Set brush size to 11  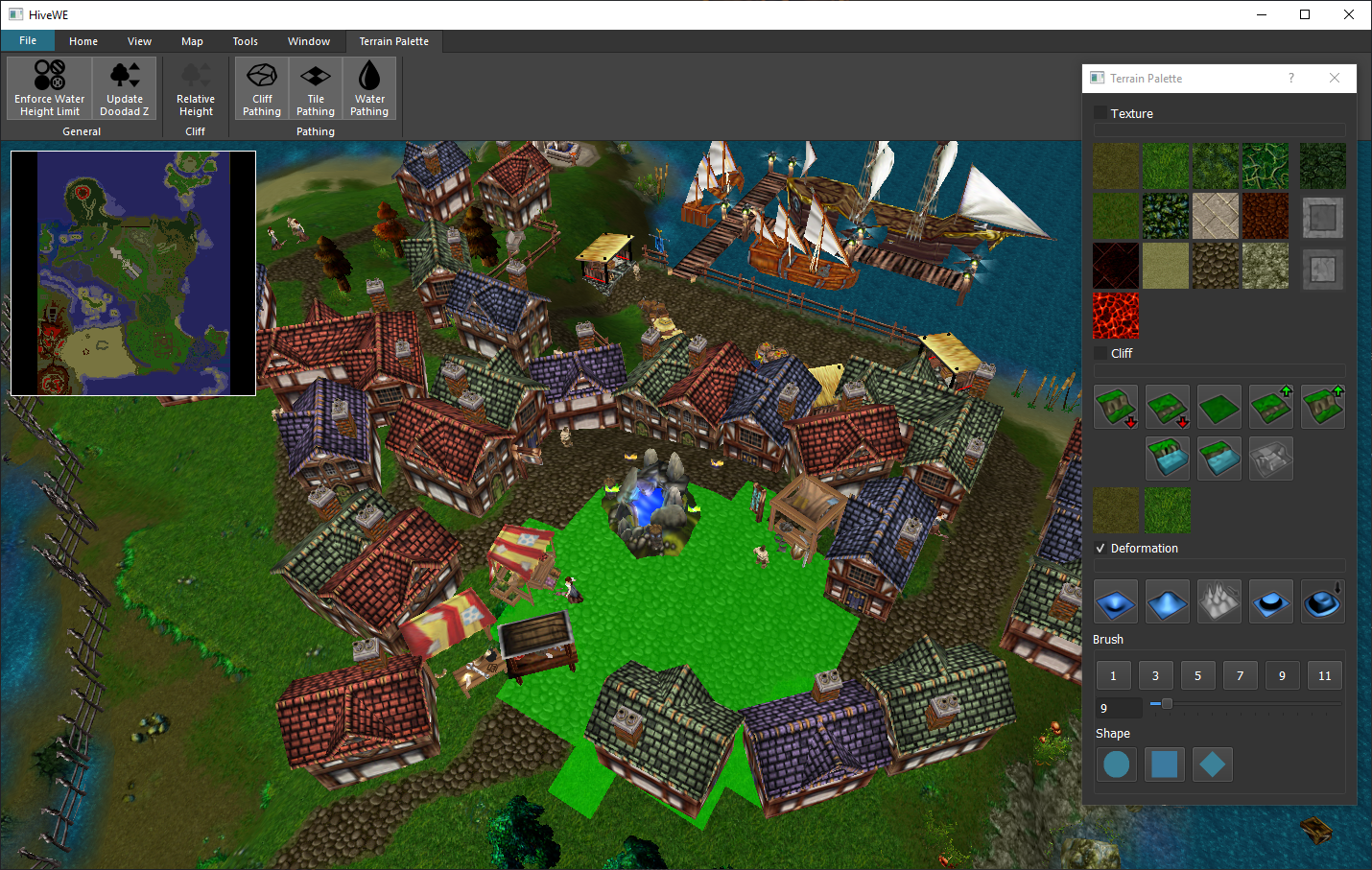pos(1324,675)
